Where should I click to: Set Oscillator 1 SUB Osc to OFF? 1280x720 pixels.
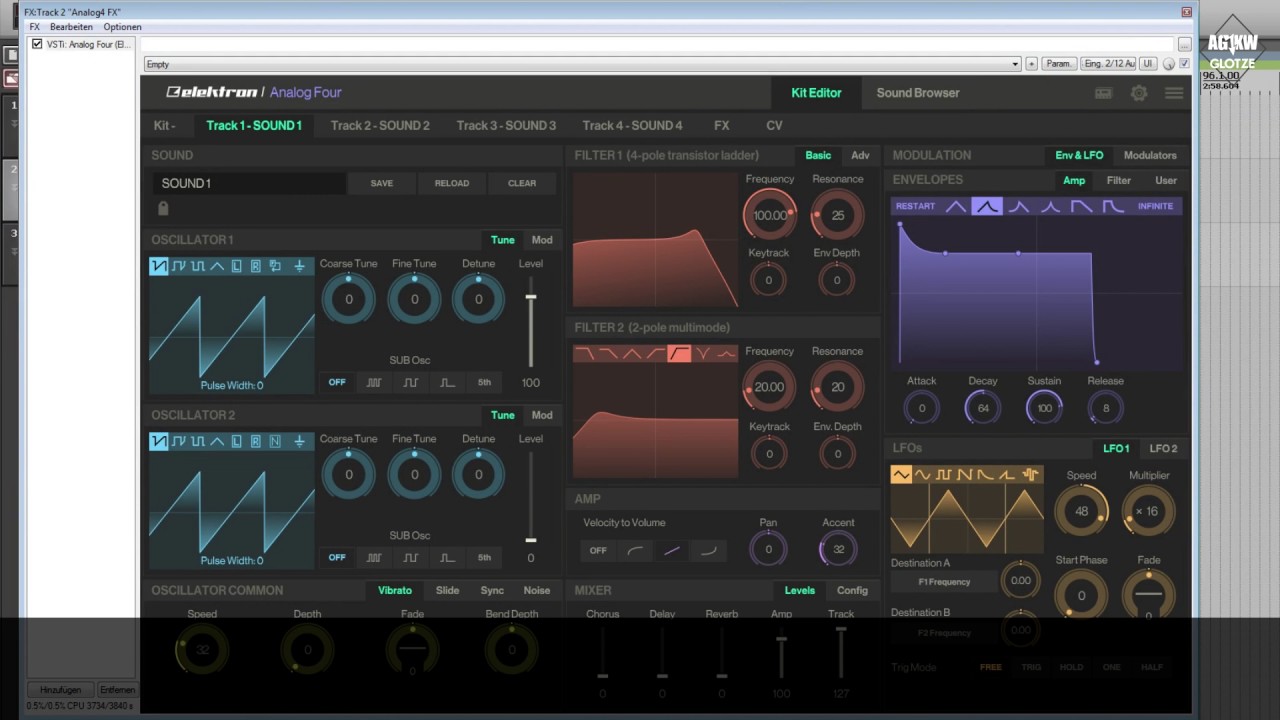tap(337, 383)
